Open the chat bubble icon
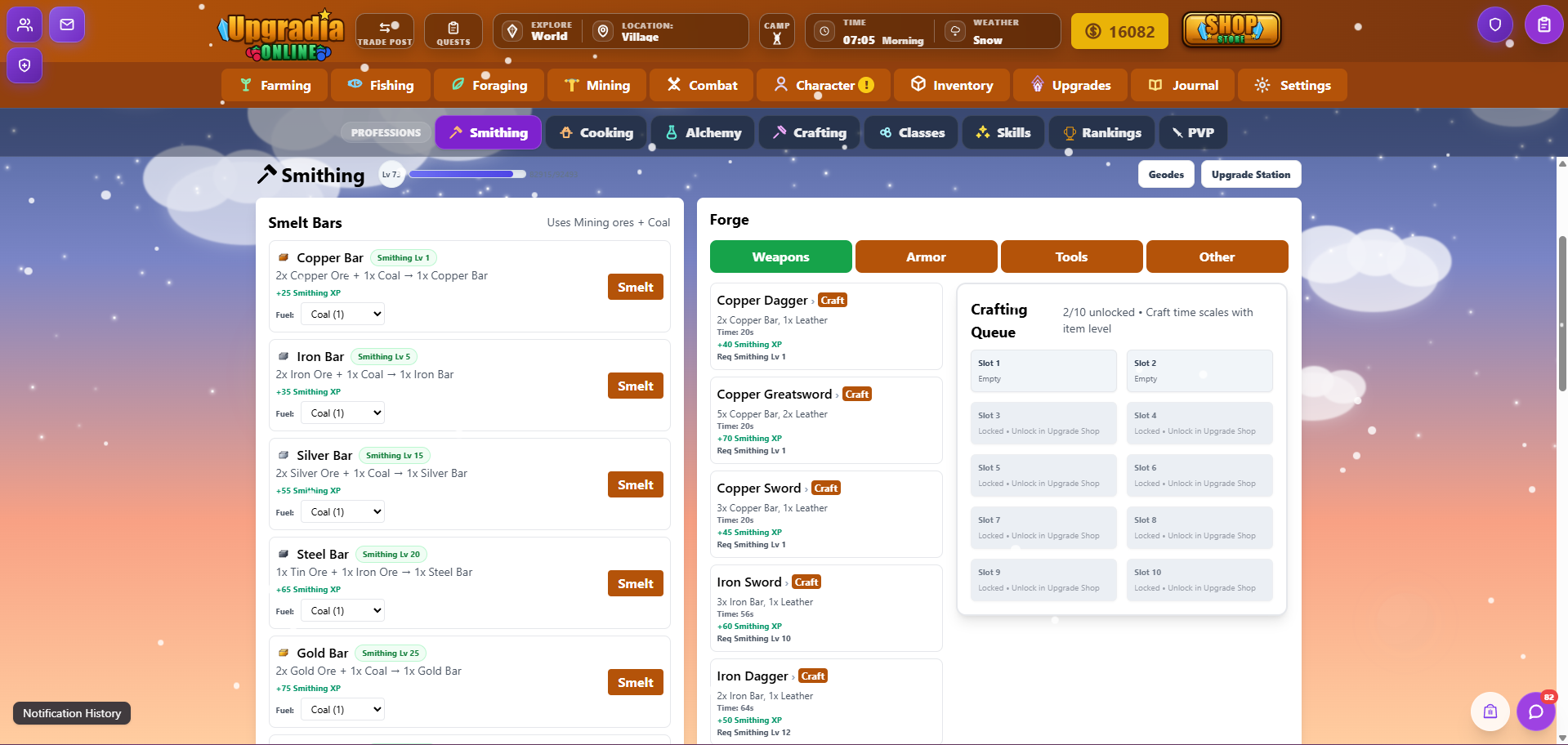1568x745 pixels. (x=1535, y=712)
